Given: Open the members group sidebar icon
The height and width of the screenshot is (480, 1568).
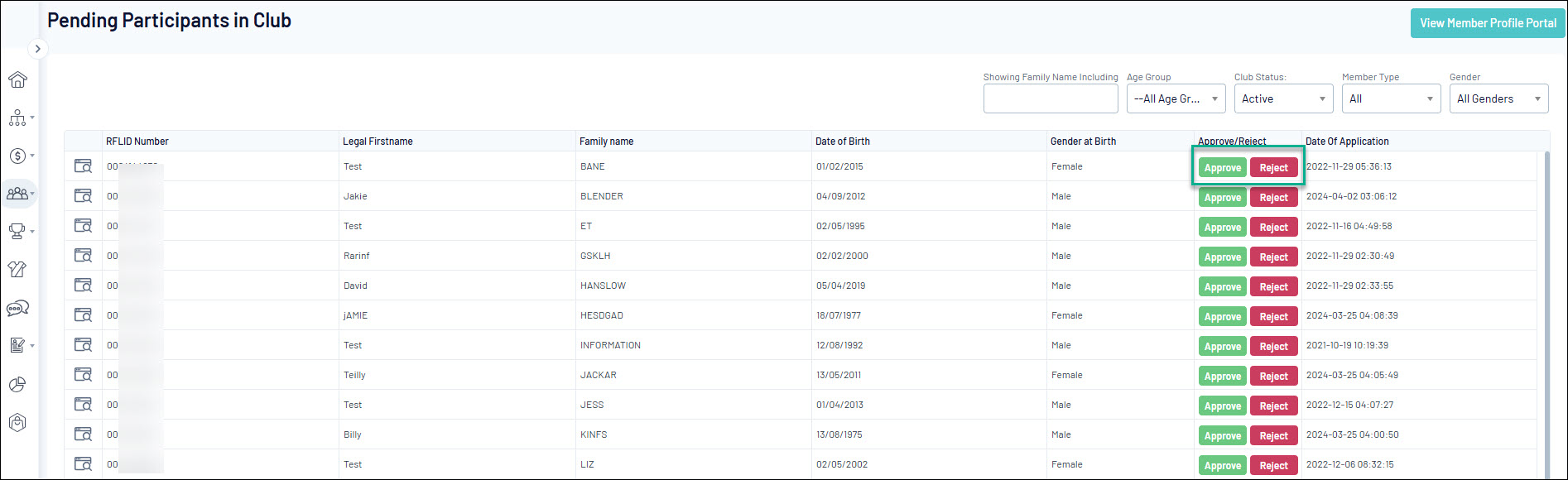Looking at the screenshot, I should coord(17,194).
